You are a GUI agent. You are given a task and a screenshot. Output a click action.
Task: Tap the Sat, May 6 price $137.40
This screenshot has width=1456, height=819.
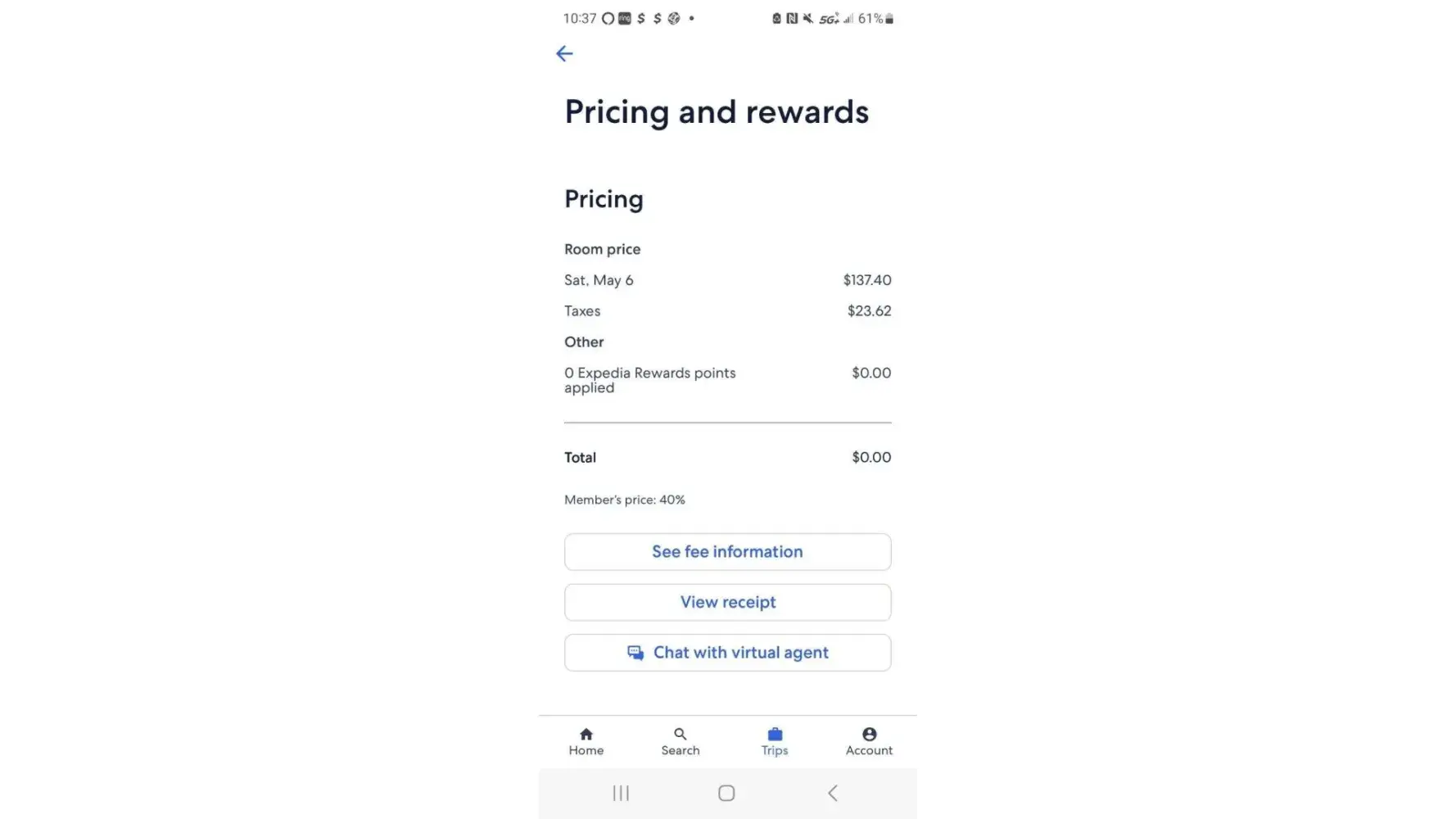click(867, 280)
